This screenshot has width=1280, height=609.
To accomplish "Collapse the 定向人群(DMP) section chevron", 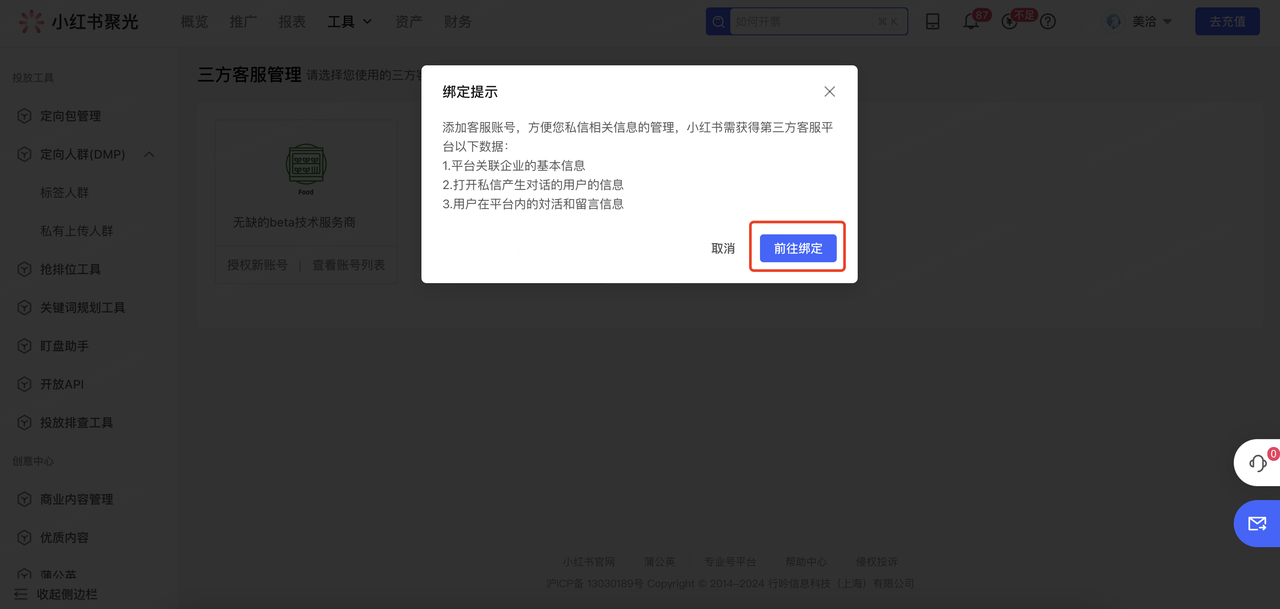I will tap(149, 154).
